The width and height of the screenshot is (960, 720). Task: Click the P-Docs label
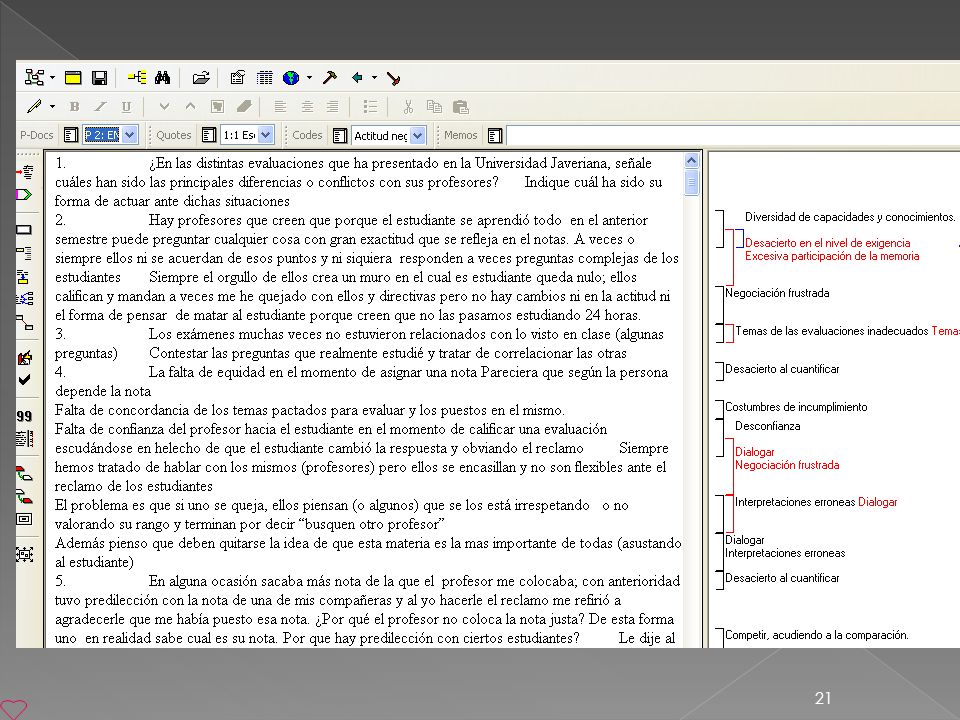pyautogui.click(x=37, y=135)
